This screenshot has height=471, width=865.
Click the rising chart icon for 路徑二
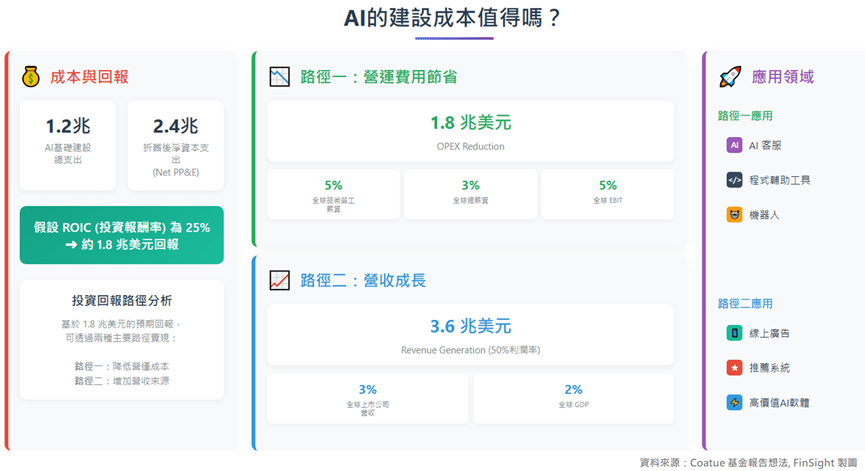(x=280, y=280)
